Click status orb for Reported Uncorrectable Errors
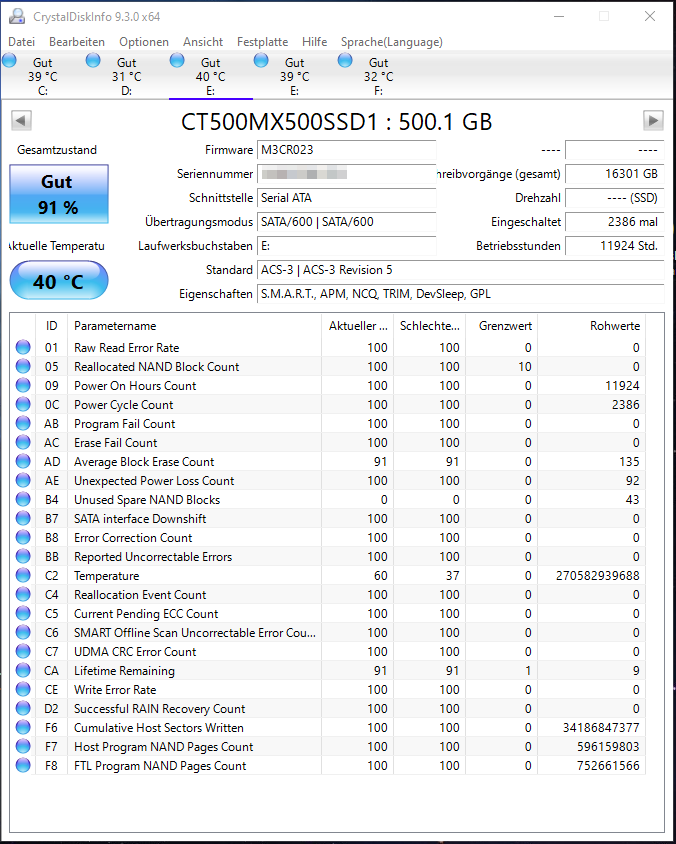The height and width of the screenshot is (844, 676). click(23, 557)
